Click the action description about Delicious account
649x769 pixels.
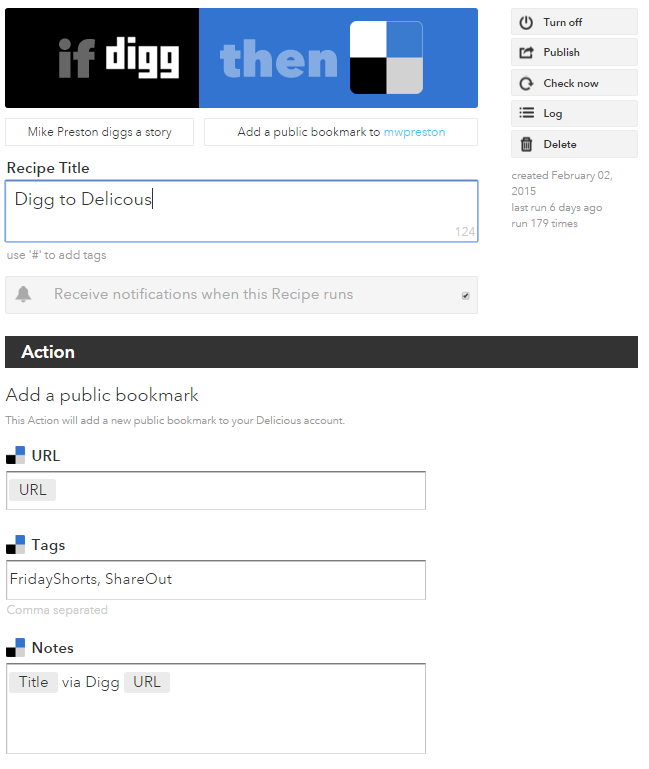tap(175, 421)
